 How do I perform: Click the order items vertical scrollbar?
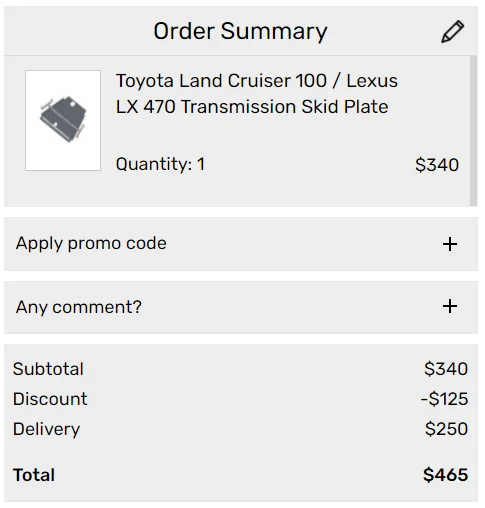pyautogui.click(x=473, y=131)
